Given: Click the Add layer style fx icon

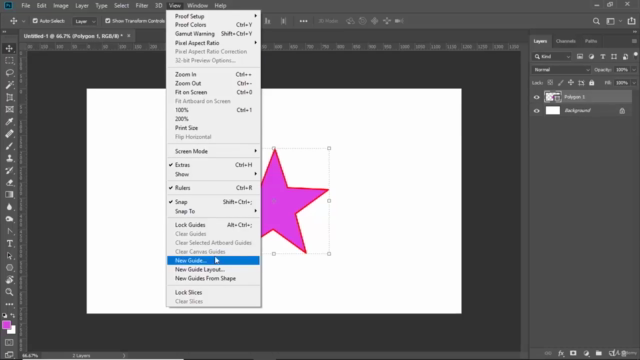Looking at the screenshot, I should point(561,353).
